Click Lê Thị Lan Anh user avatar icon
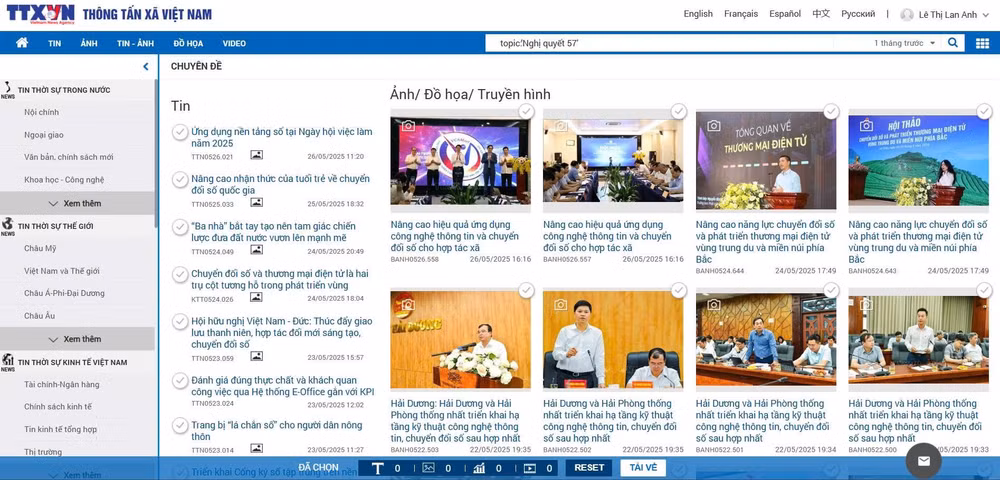Viewport: 1000px width, 480px height. pyautogui.click(x=907, y=15)
